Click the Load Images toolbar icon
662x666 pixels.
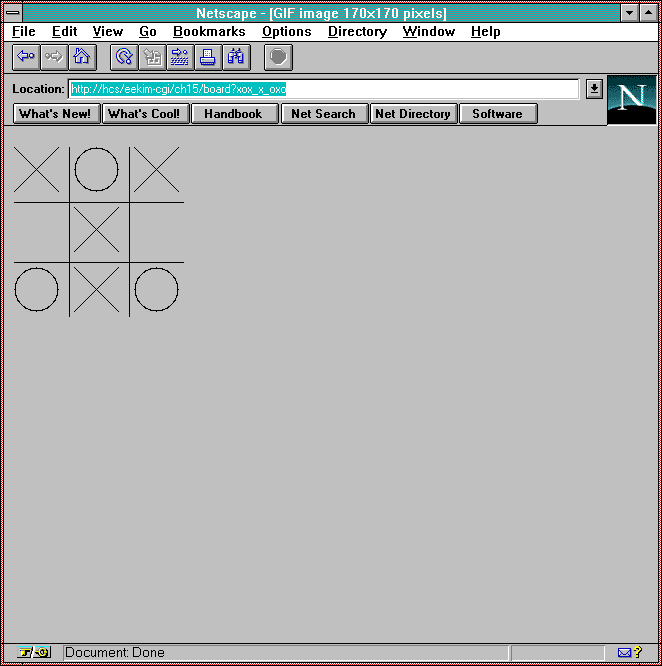(153, 57)
